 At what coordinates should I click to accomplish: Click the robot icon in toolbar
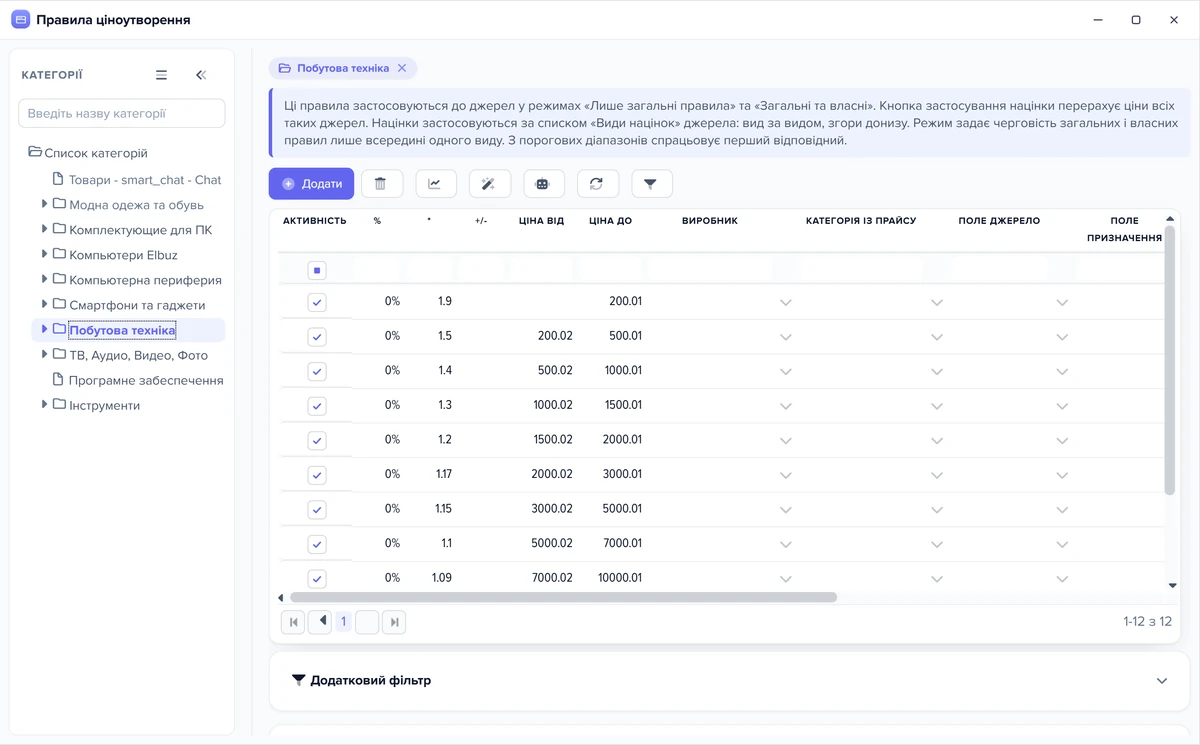pos(543,184)
